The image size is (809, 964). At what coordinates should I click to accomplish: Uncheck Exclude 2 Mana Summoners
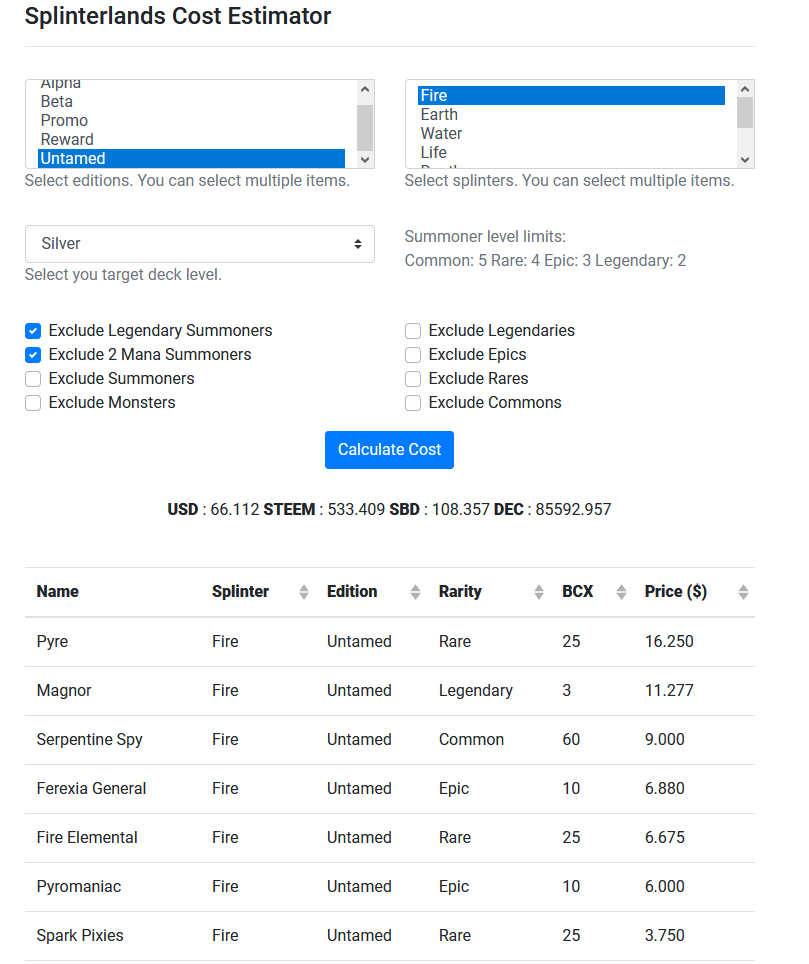point(33,355)
